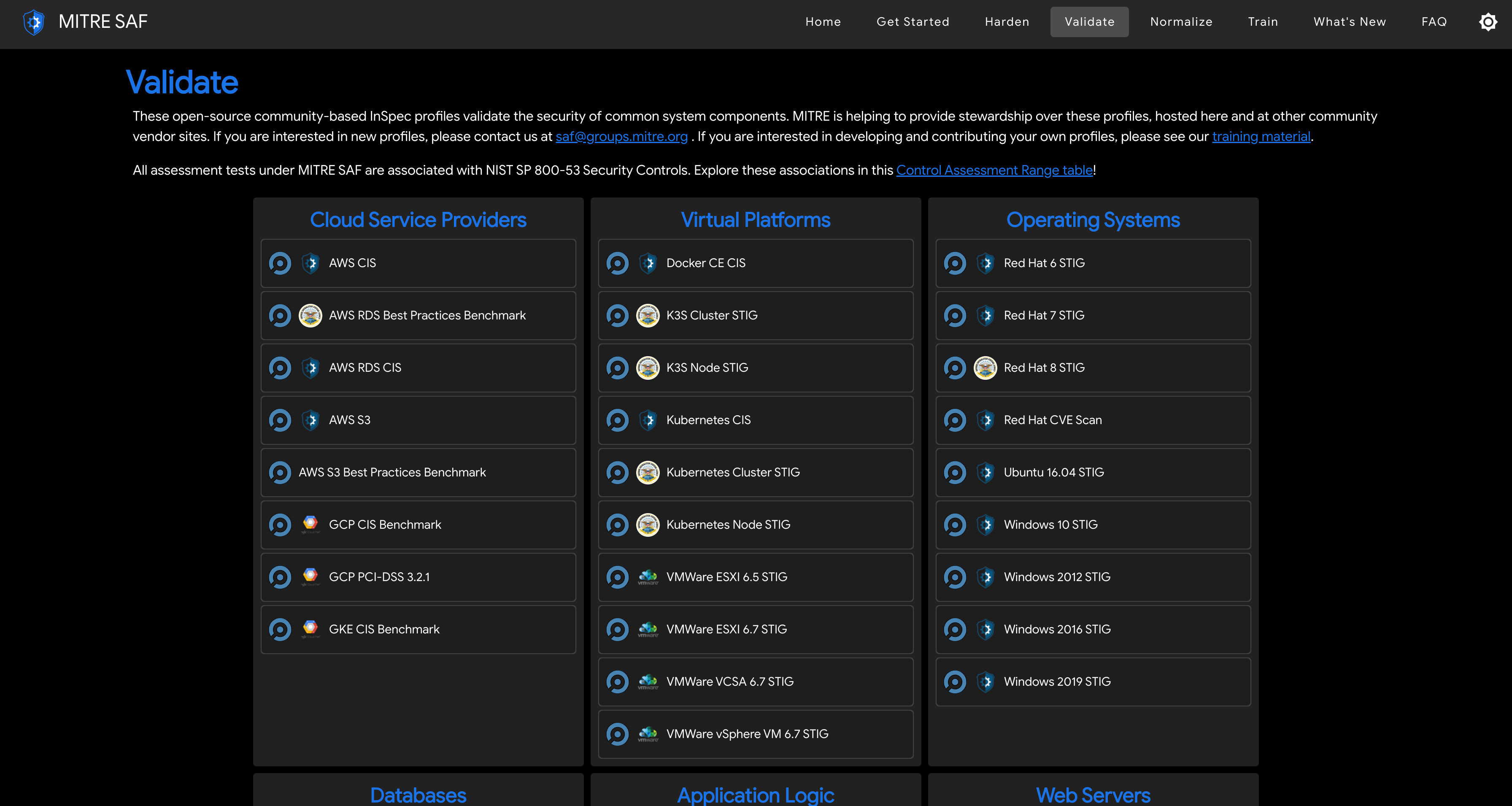Click SAF shield icon beside AWS CIS

click(x=310, y=263)
